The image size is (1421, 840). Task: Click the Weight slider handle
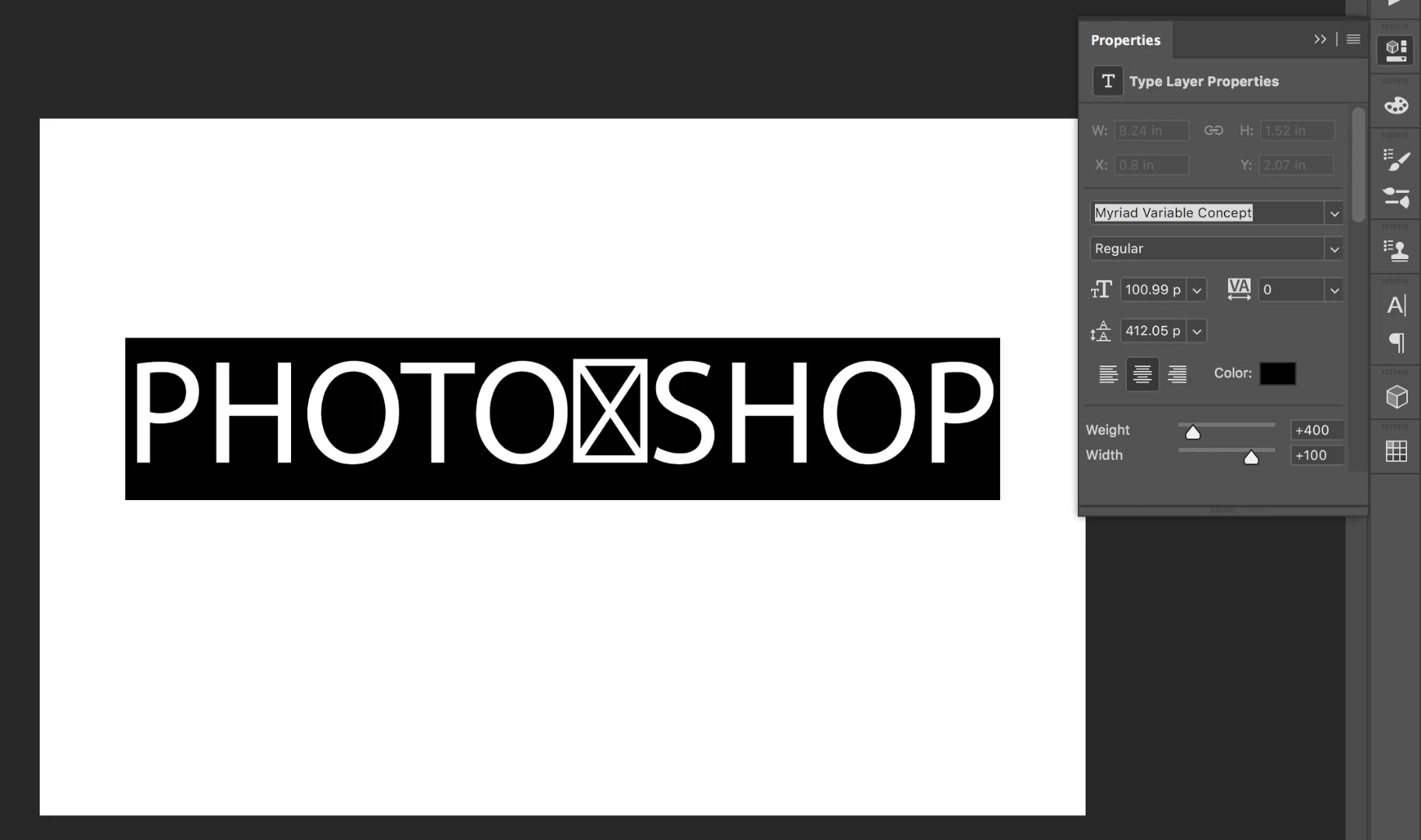[x=1193, y=432]
